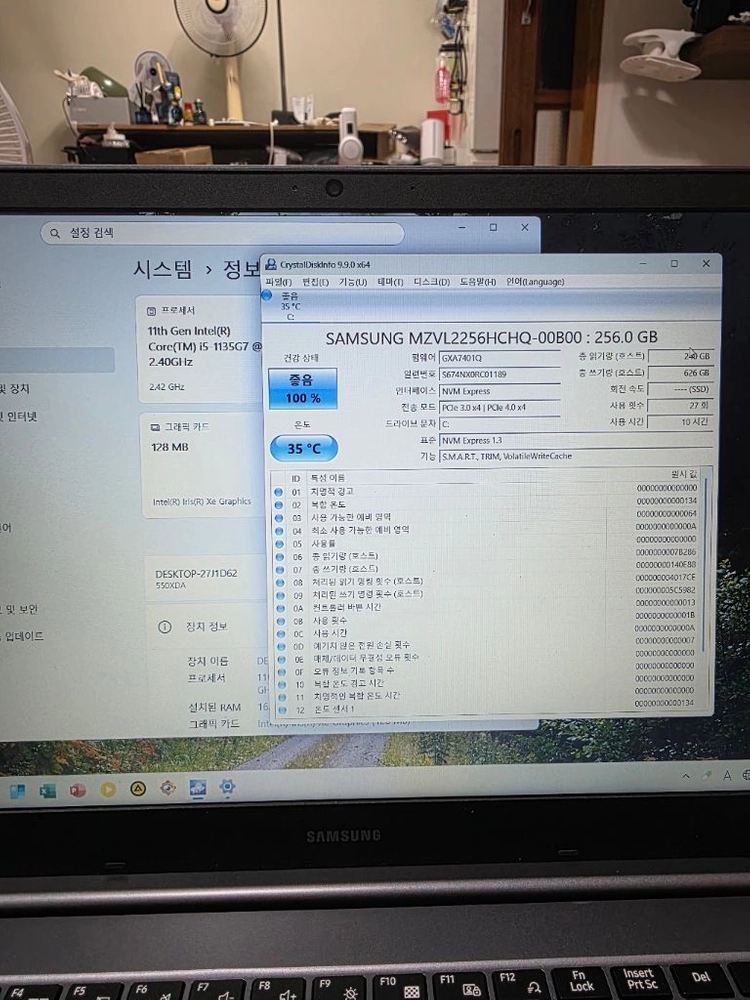This screenshot has height=1000, width=750.
Task: Click the blue status icon of row 0B 사용 횟수
Action: (281, 620)
